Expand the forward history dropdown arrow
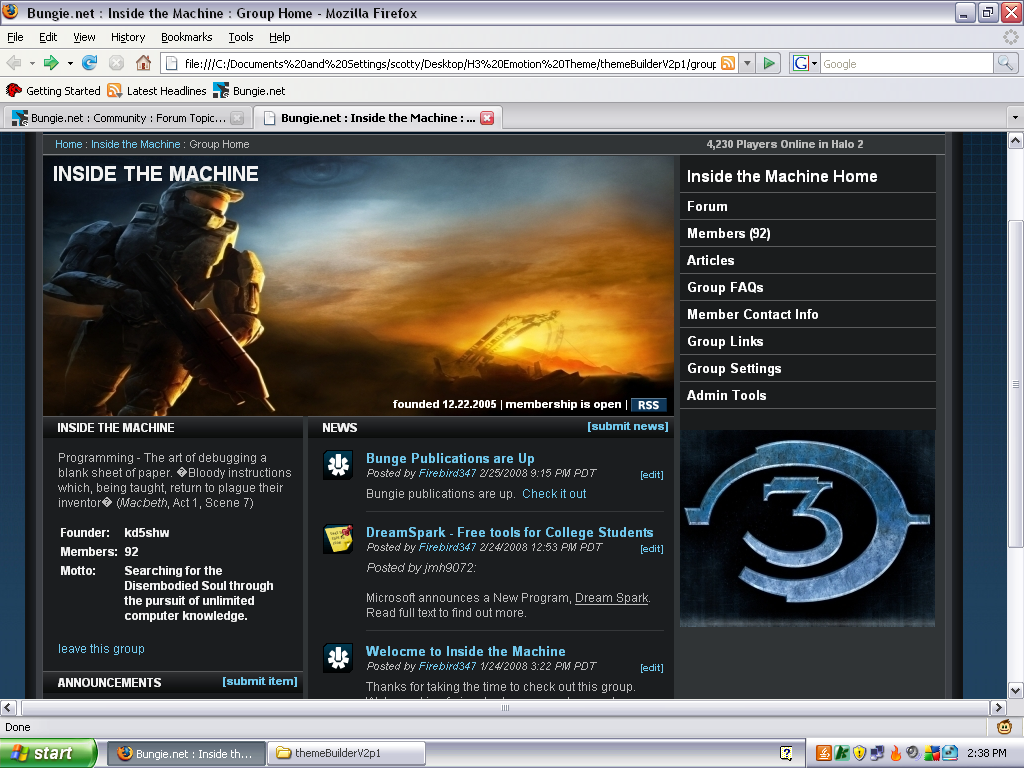 [70, 63]
